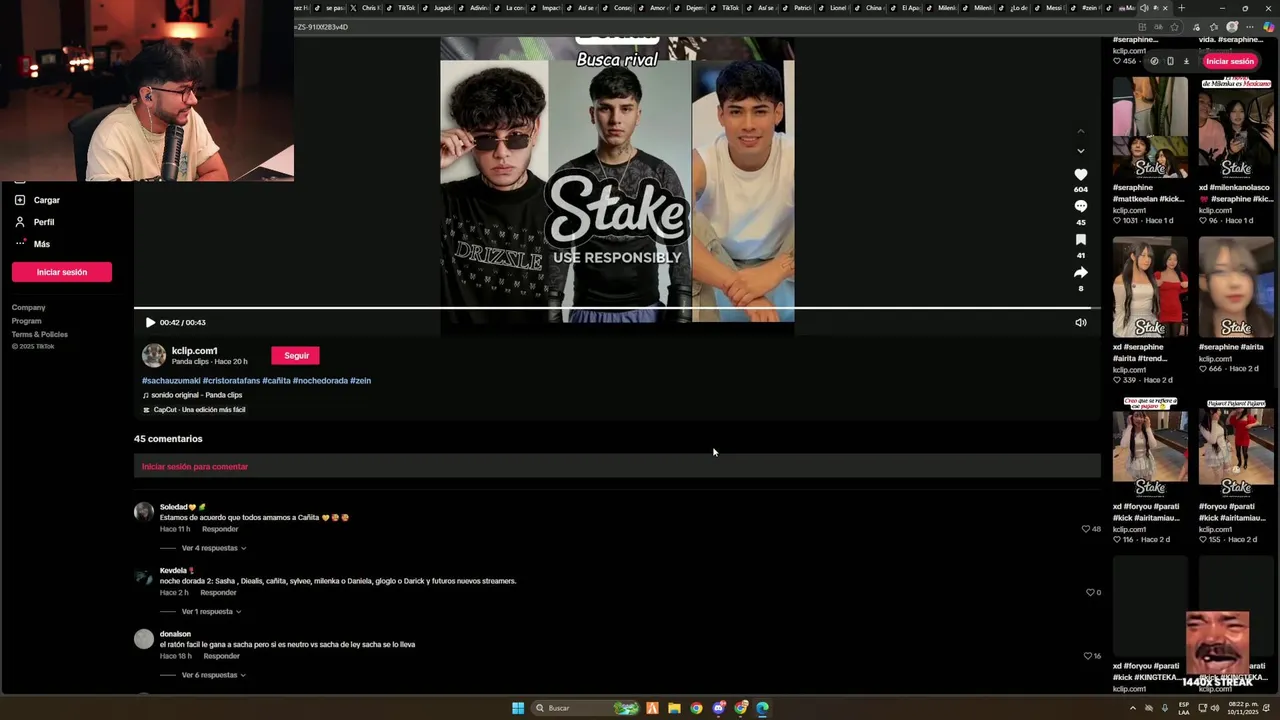Open Google Chrome from taskbar
Image resolution: width=1280 pixels, height=720 pixels.
coord(696,708)
